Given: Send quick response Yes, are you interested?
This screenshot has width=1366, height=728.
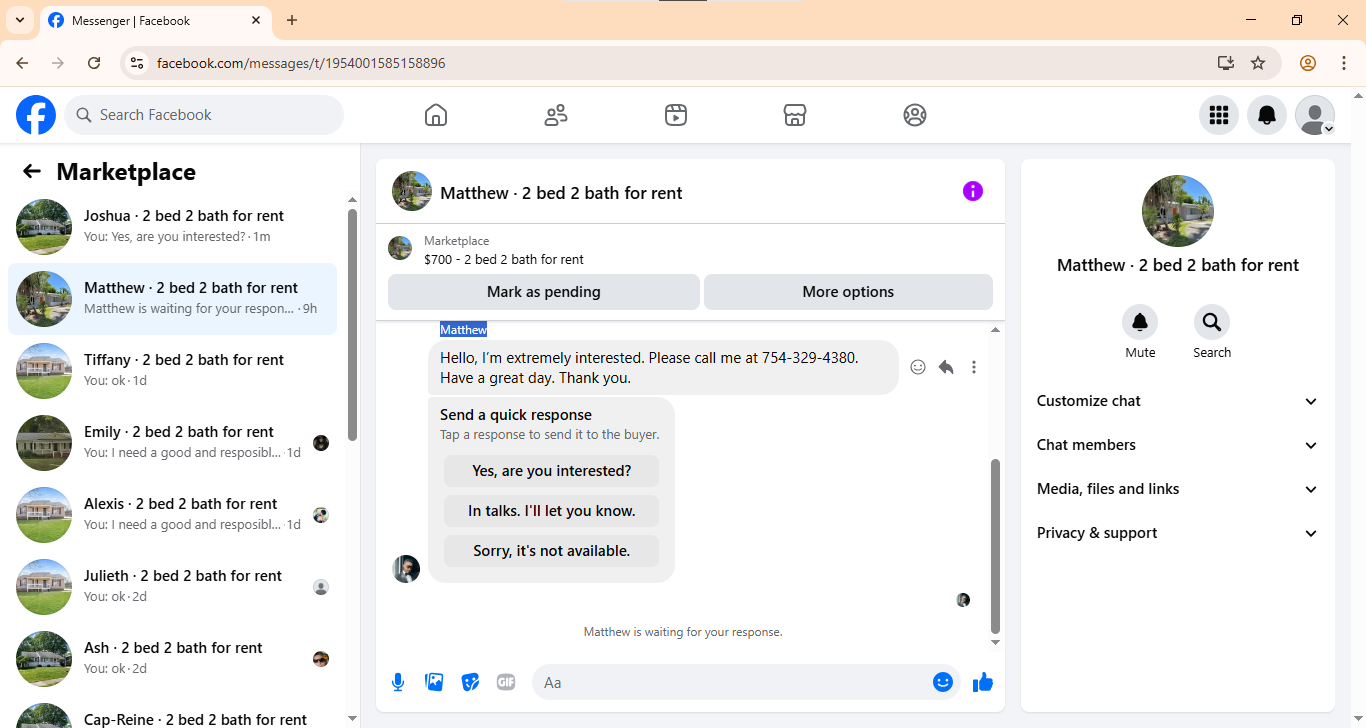Looking at the screenshot, I should click(552, 471).
